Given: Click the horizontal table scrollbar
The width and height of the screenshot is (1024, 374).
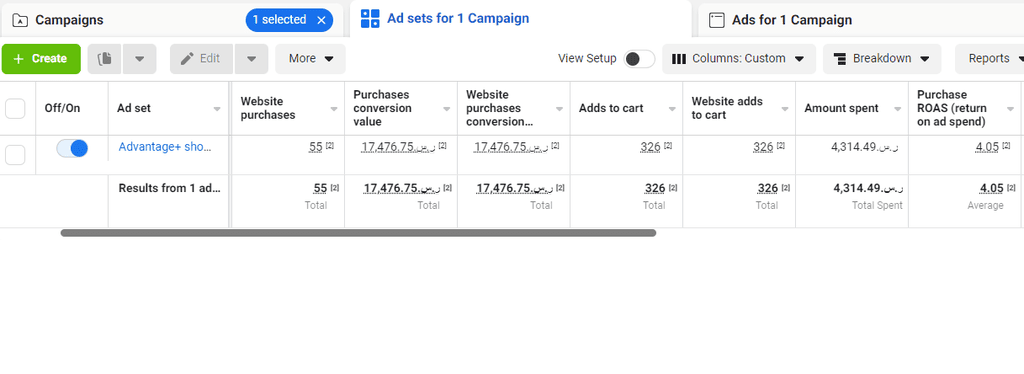Looking at the screenshot, I should (x=359, y=232).
